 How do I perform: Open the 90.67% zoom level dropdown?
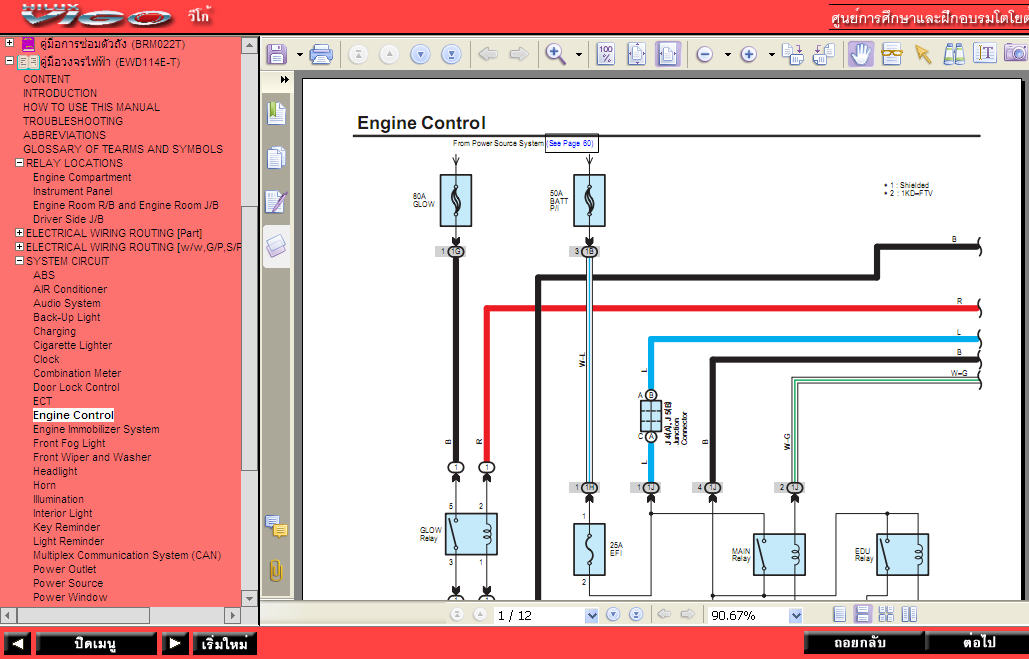click(x=795, y=615)
